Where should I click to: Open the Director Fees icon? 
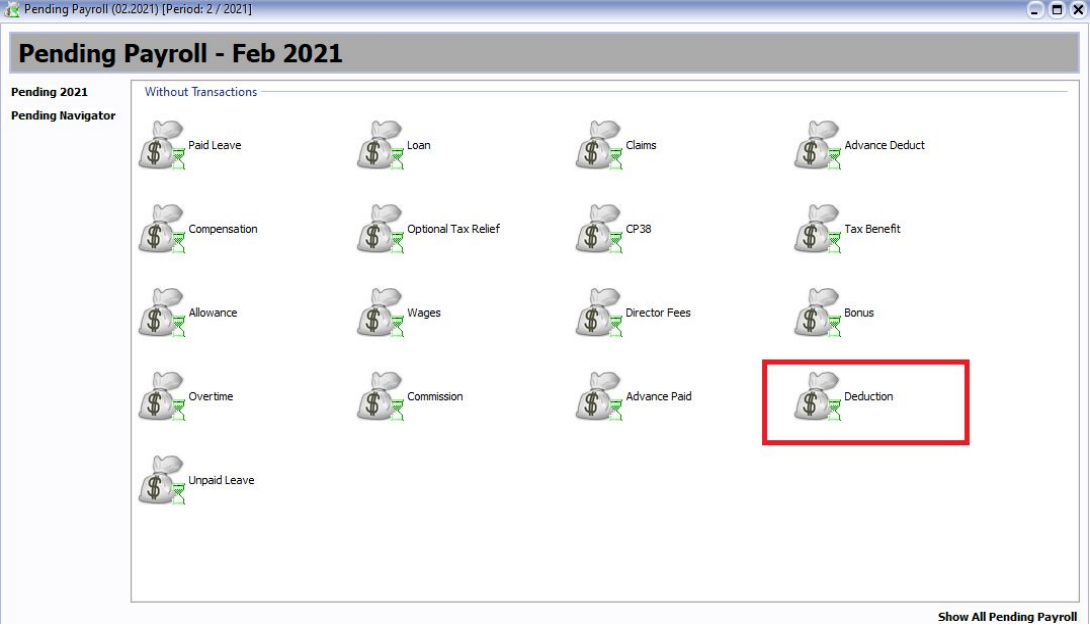click(x=599, y=314)
